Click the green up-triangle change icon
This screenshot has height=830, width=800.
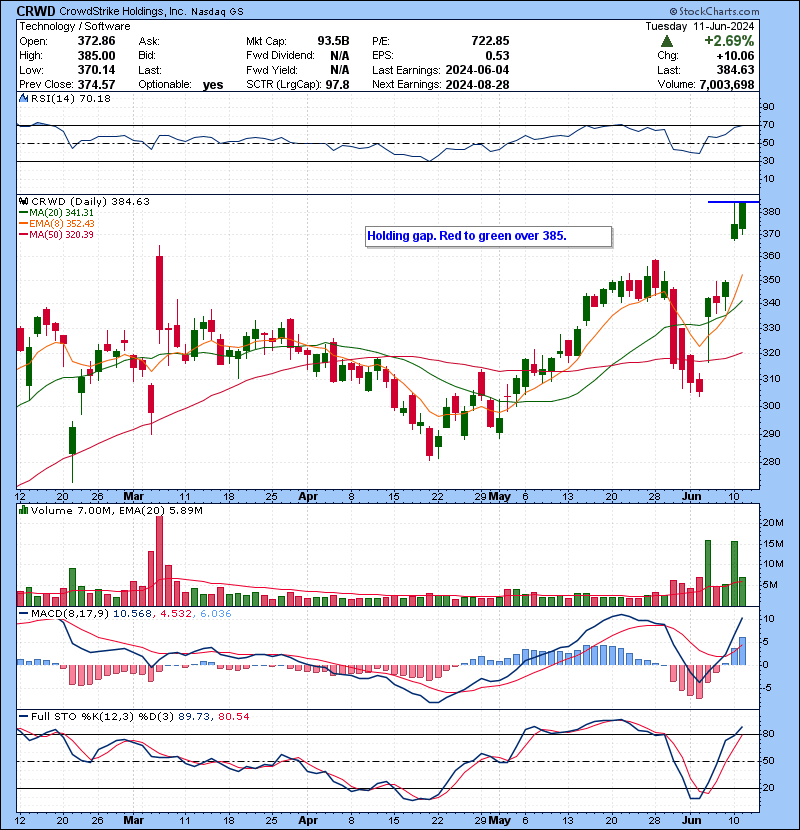coord(667,41)
